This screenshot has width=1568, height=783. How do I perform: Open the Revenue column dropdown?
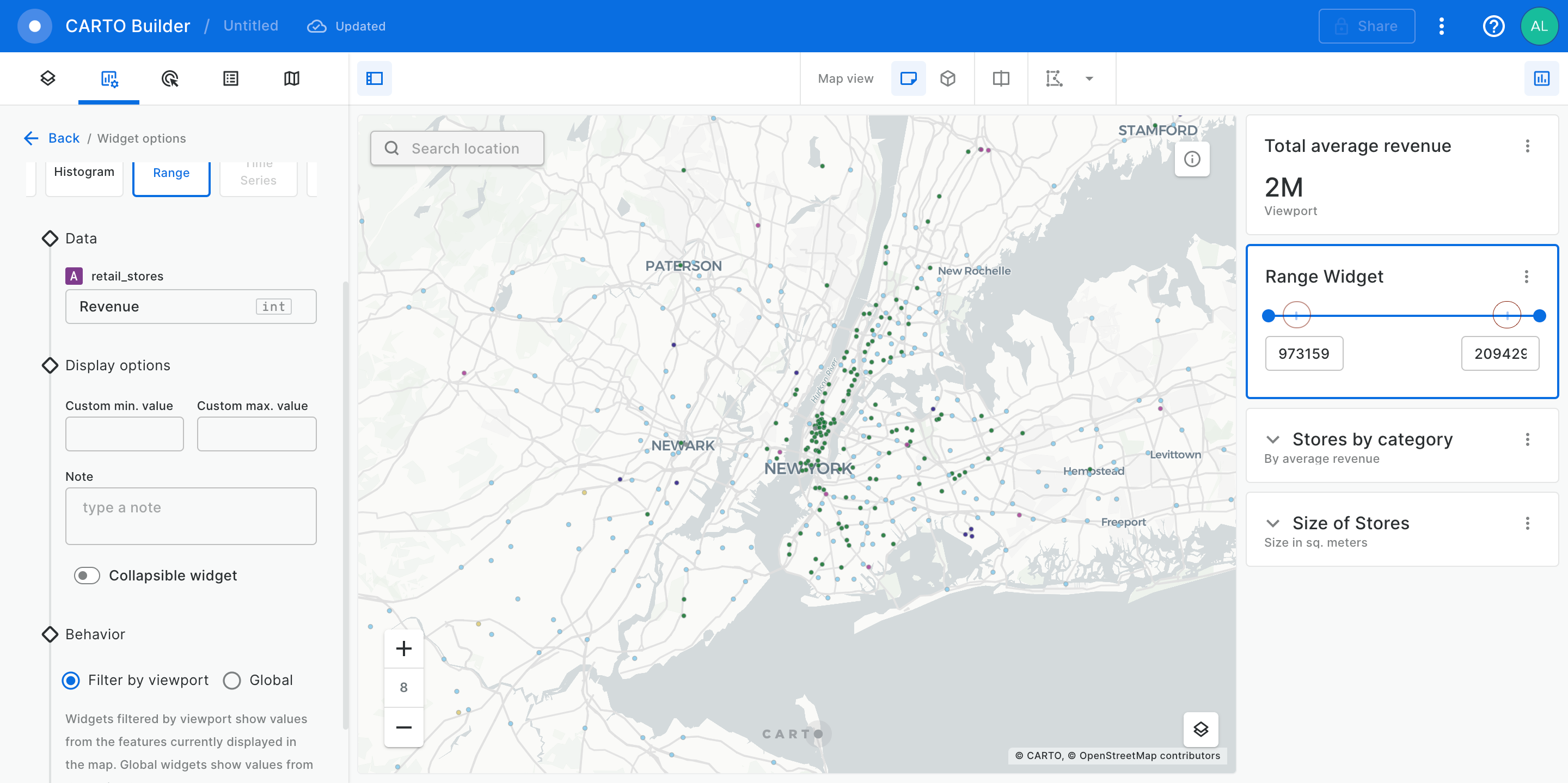coord(191,306)
